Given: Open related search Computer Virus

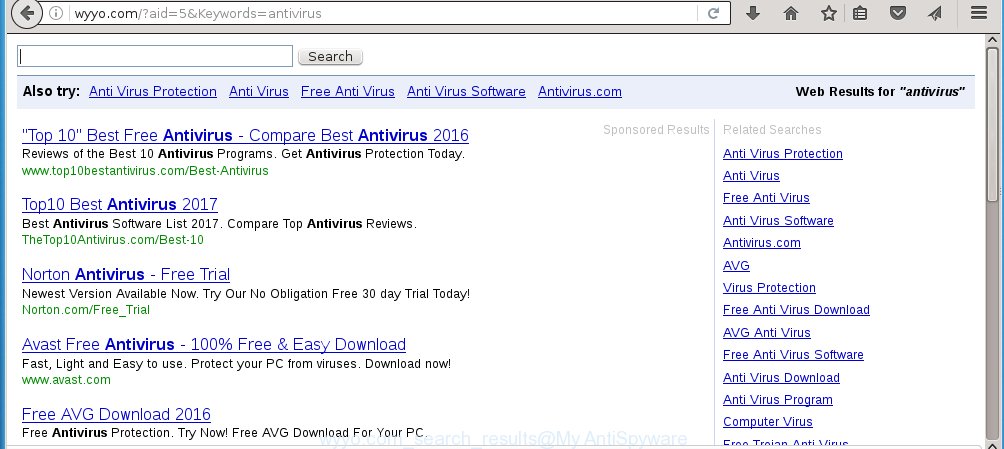Looking at the screenshot, I should pyautogui.click(x=768, y=422).
